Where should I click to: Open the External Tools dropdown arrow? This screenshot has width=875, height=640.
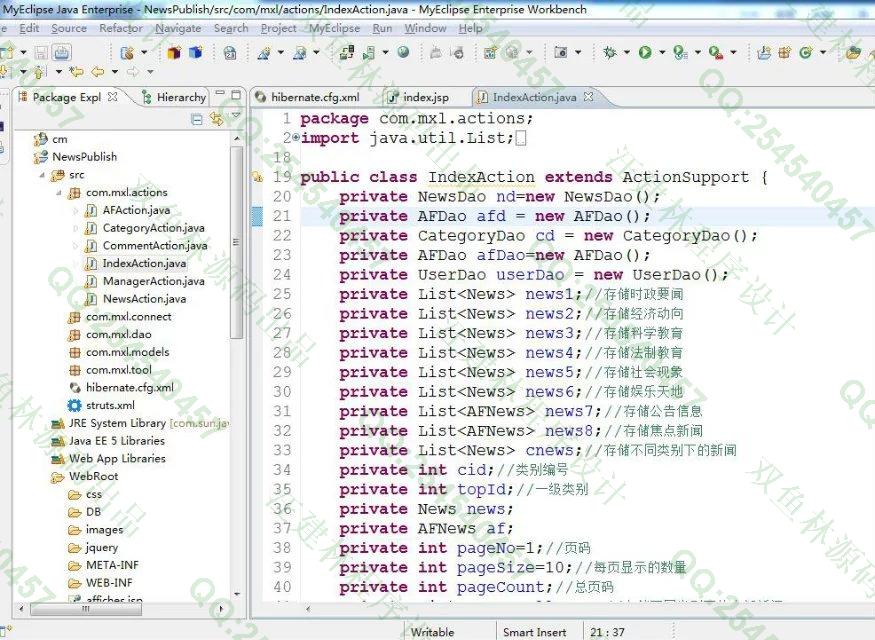(733, 52)
